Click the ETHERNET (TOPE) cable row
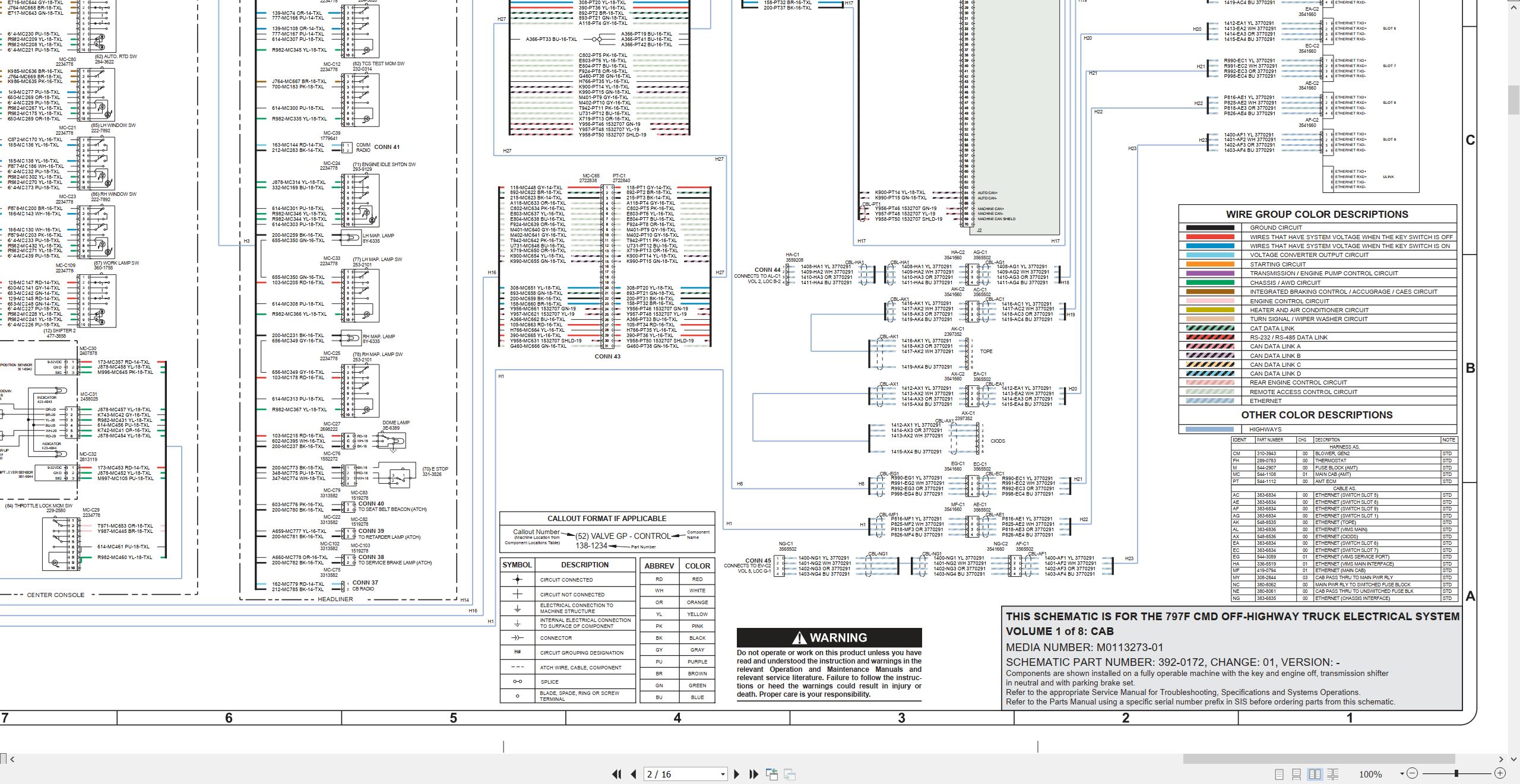Screen dimensions: 1520x784 click(1345, 523)
